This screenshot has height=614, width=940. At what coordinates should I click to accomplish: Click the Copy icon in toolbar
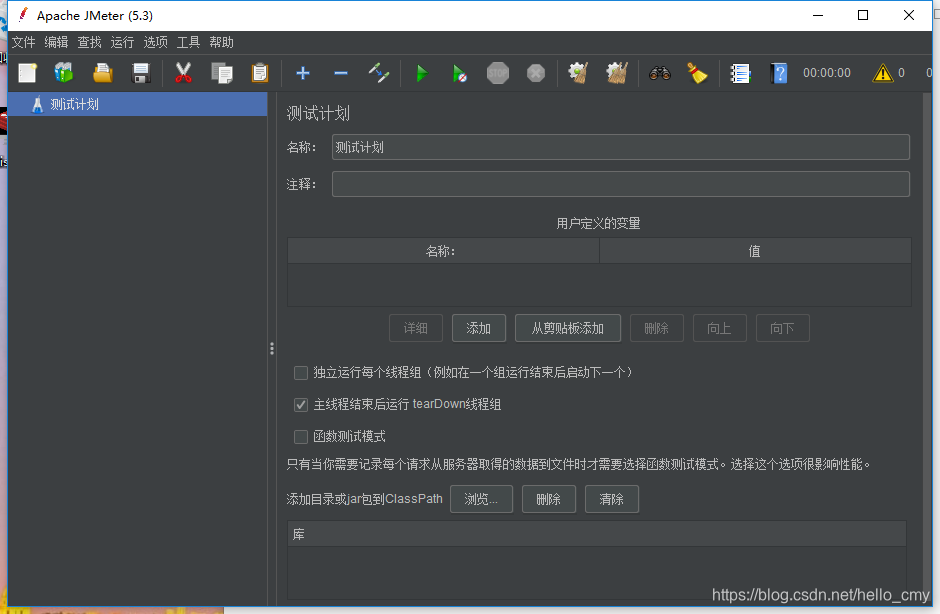pyautogui.click(x=222, y=73)
